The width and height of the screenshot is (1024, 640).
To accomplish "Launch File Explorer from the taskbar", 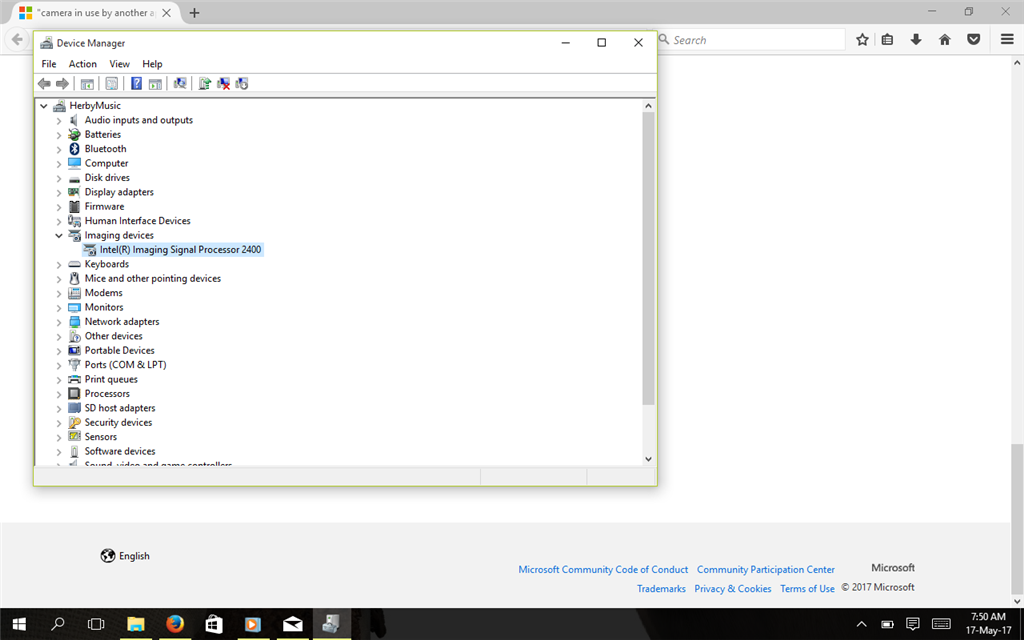I will point(136,624).
